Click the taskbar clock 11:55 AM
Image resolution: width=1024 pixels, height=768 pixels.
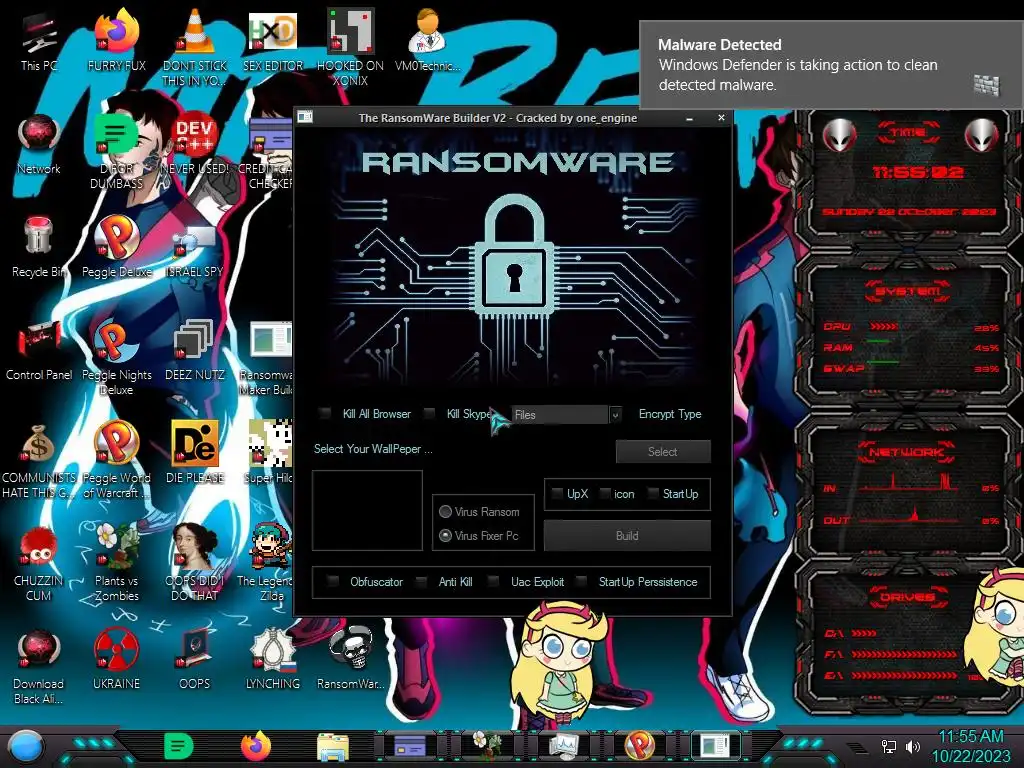coord(970,736)
